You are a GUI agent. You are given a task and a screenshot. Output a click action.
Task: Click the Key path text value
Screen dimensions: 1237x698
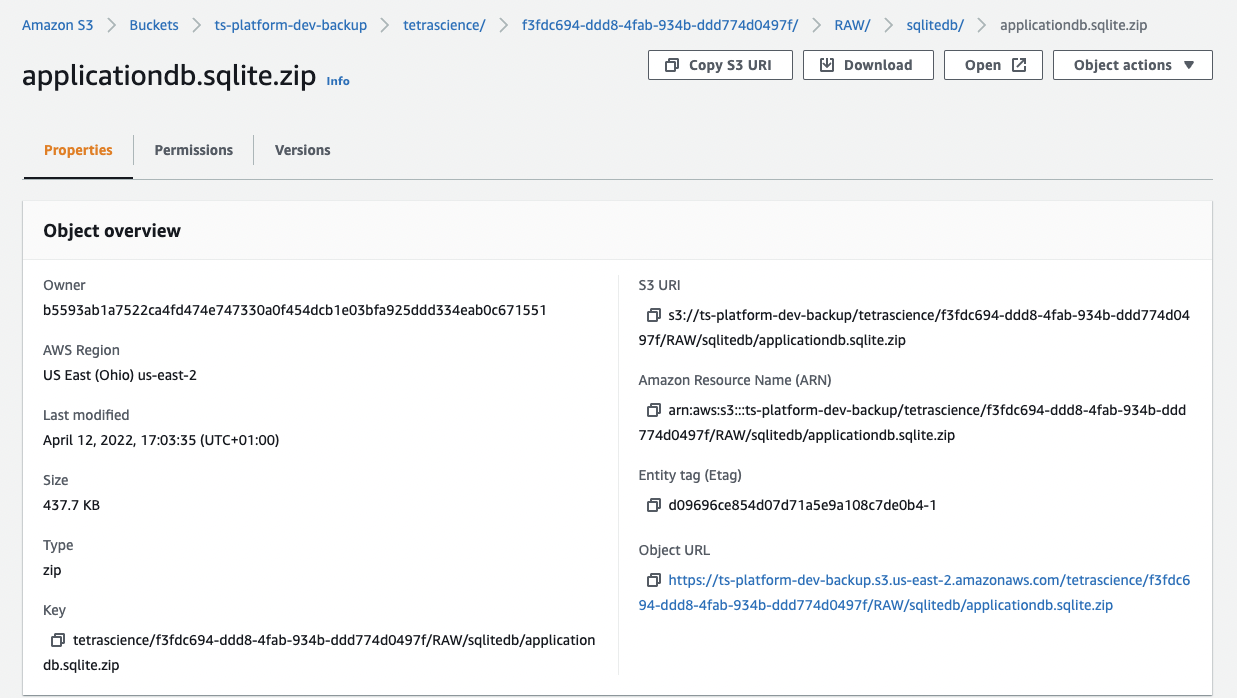pyautogui.click(x=319, y=652)
